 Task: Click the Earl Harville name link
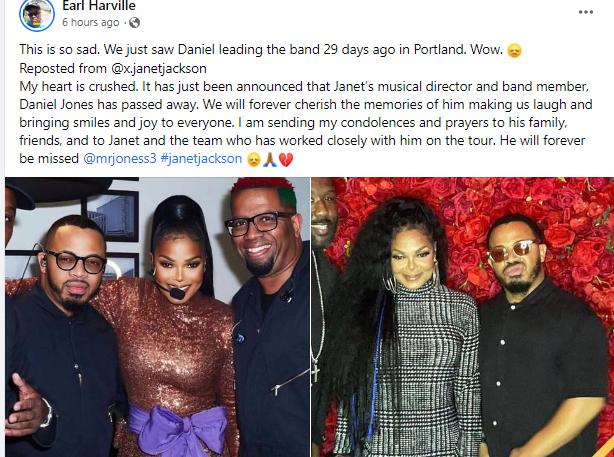tap(99, 6)
